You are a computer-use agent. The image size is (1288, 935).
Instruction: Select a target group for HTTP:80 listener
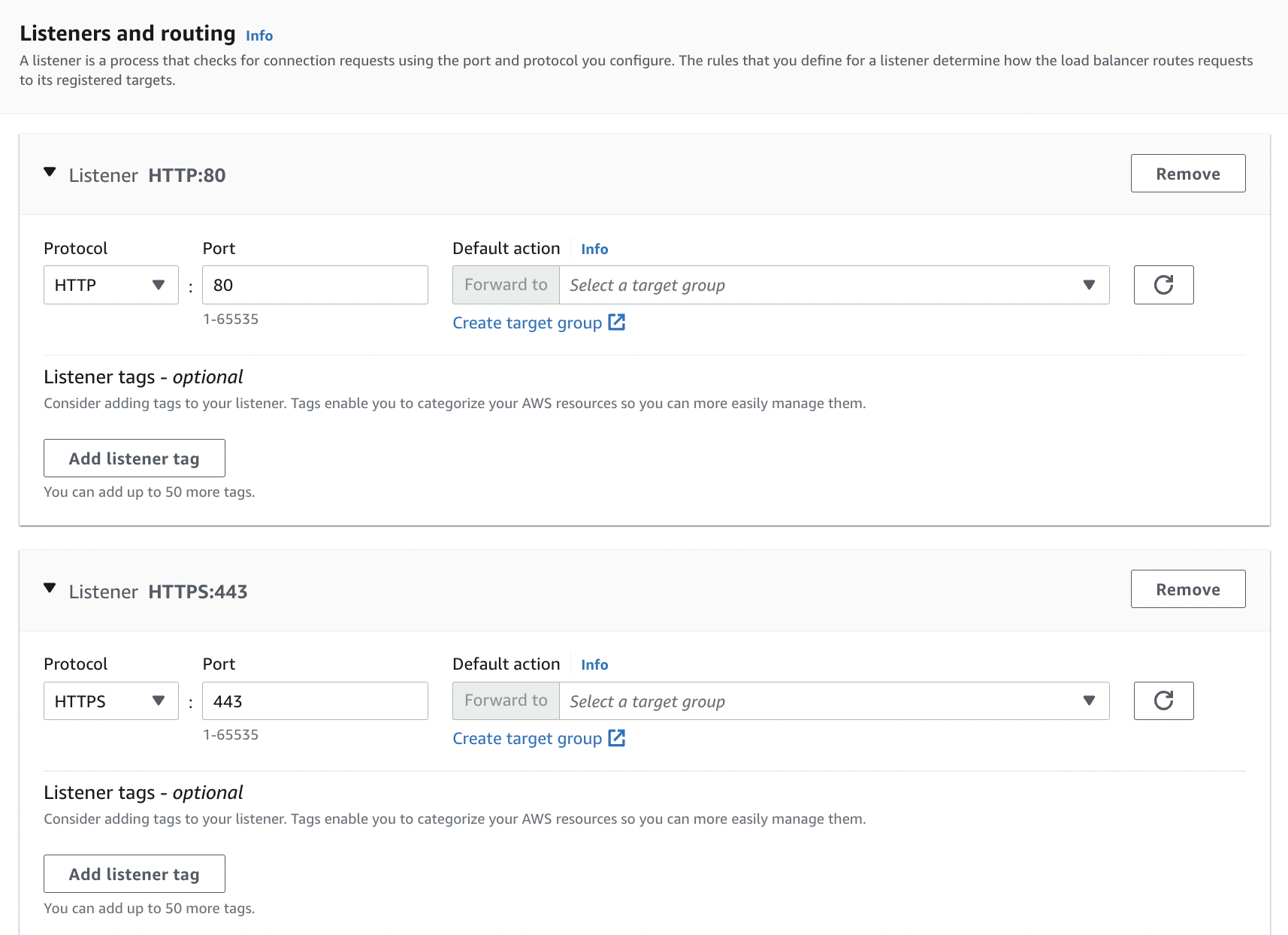pyautogui.click(x=833, y=285)
